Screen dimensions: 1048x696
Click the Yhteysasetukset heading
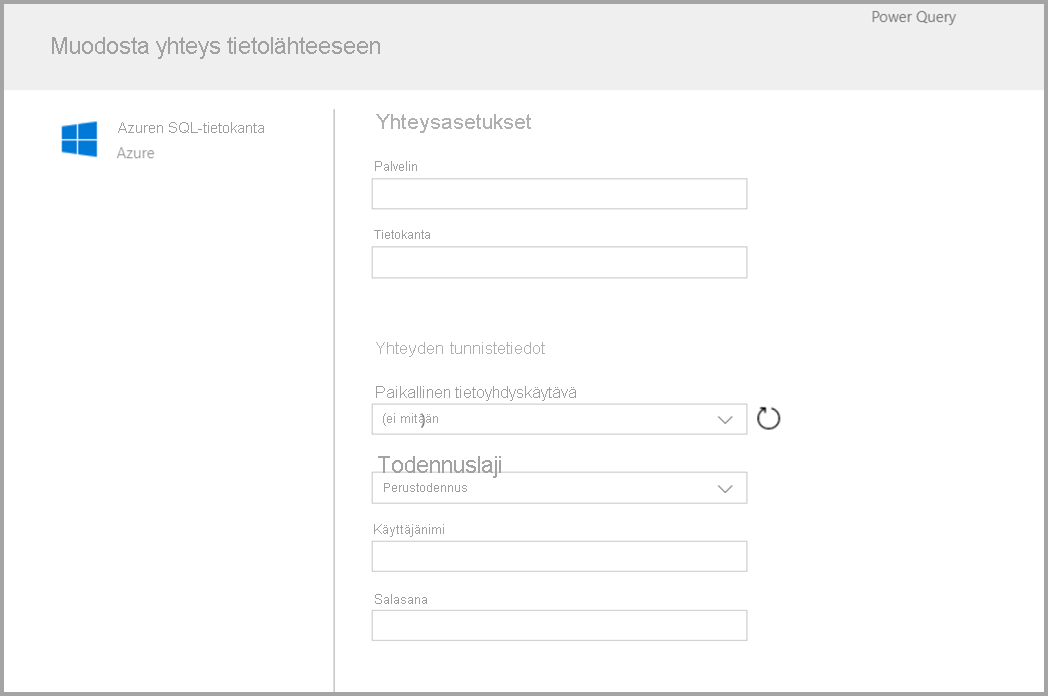(x=452, y=122)
